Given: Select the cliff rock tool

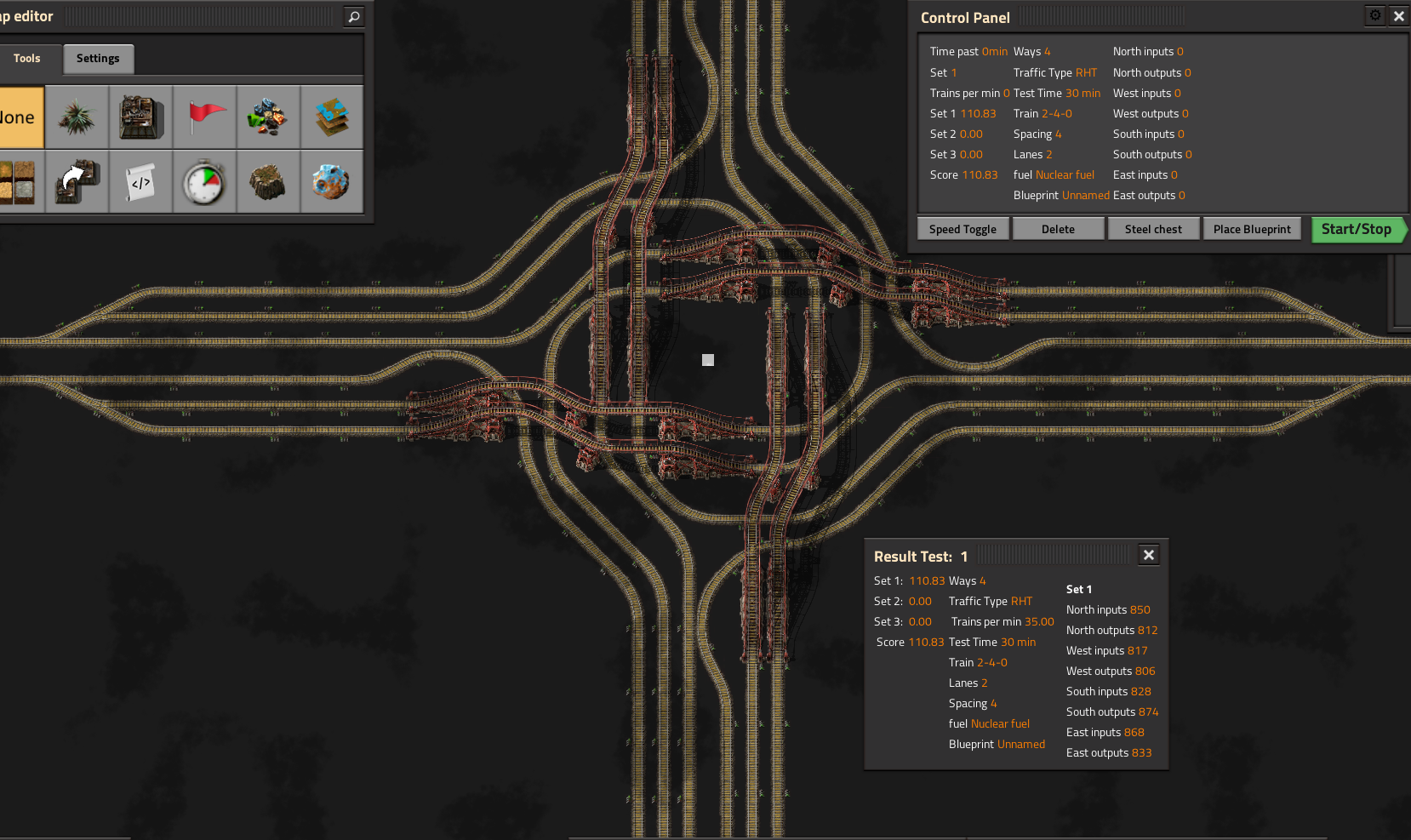Looking at the screenshot, I should pyautogui.click(x=268, y=181).
